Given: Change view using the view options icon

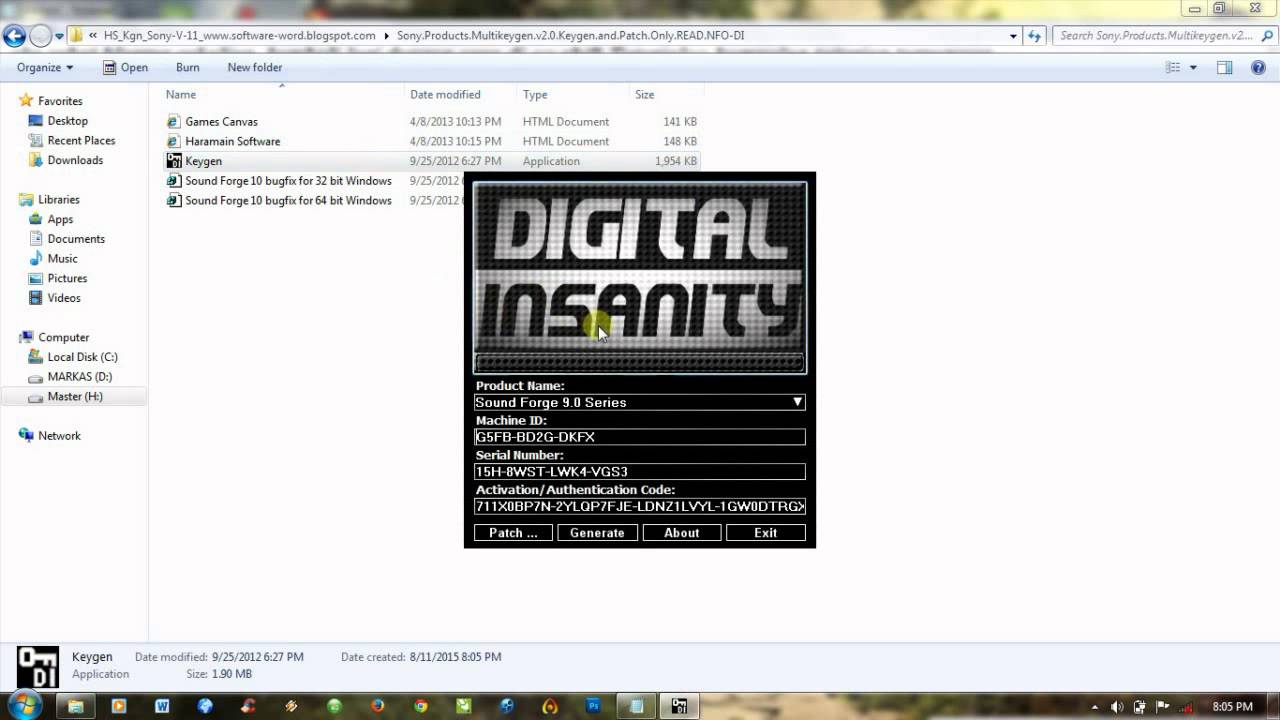Looking at the screenshot, I should [x=1173, y=67].
